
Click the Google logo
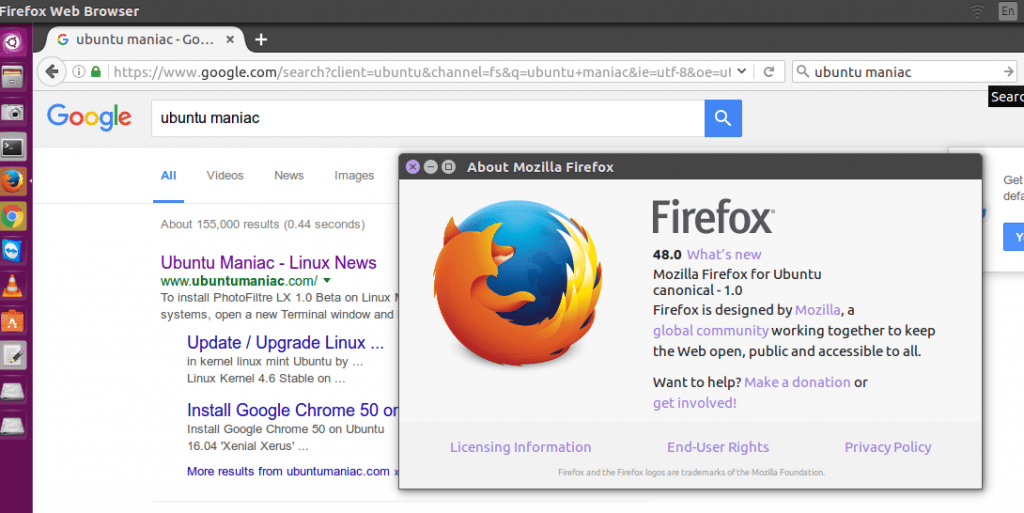[x=89, y=118]
